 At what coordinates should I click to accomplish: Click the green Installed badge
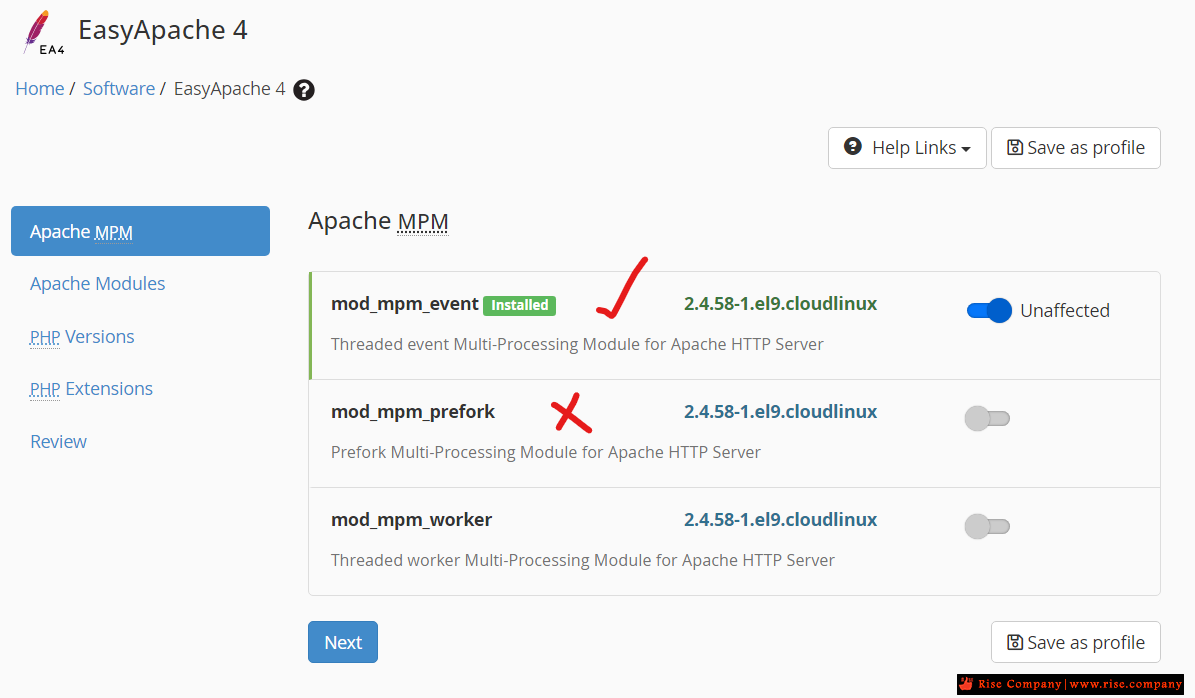(520, 305)
